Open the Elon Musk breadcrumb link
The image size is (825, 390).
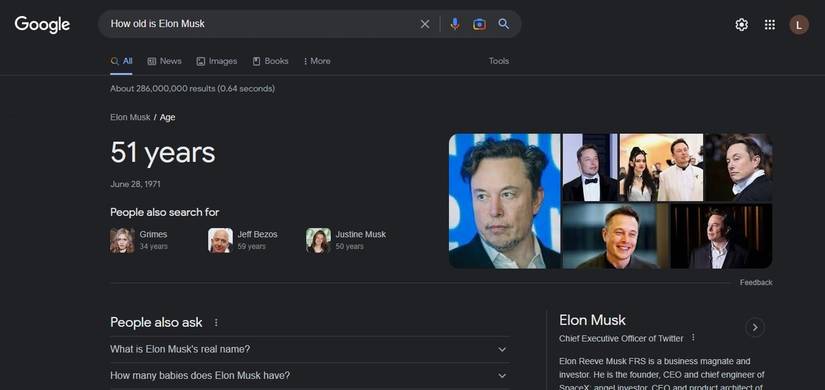(x=130, y=117)
